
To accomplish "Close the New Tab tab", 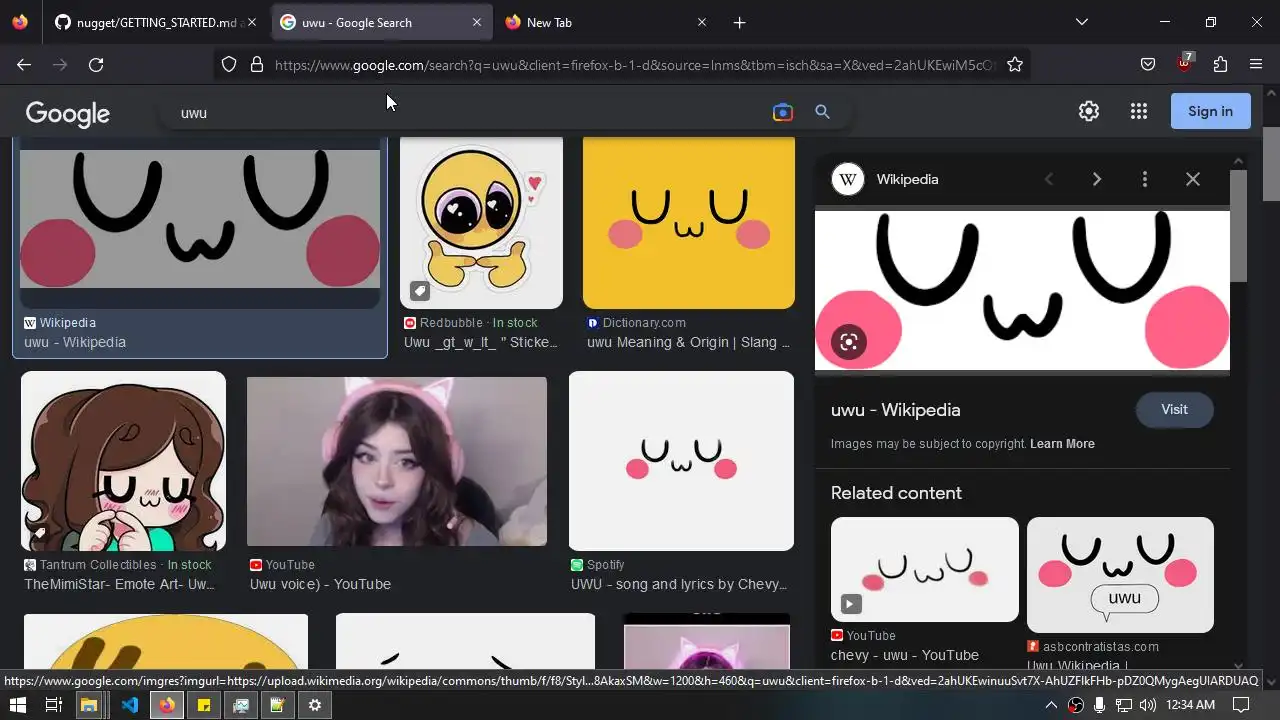I will [x=702, y=22].
